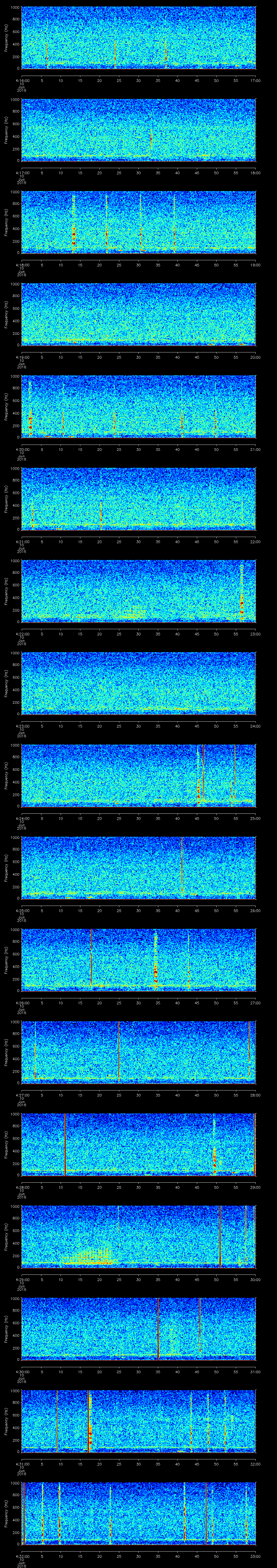Click the 30:00 end time label

[255, 1279]
